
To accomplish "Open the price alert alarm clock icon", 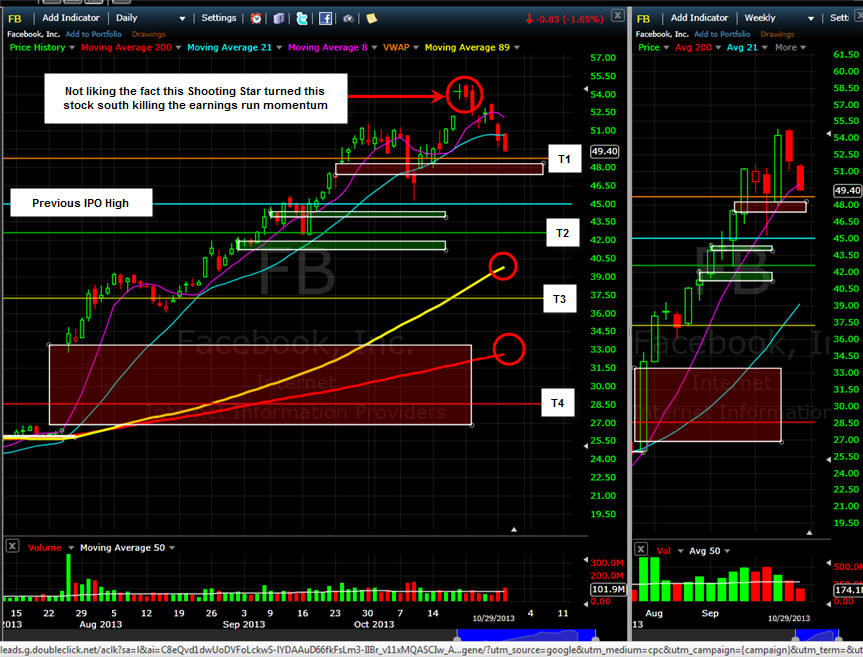I will coord(256,19).
